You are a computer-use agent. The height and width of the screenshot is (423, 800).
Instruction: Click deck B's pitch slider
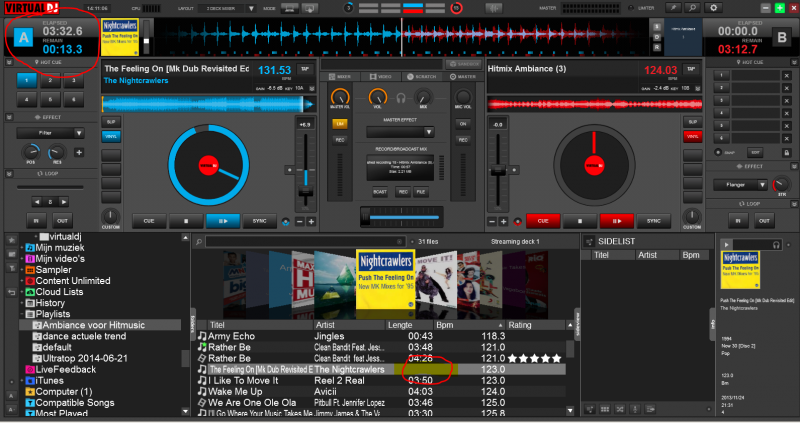click(x=497, y=171)
